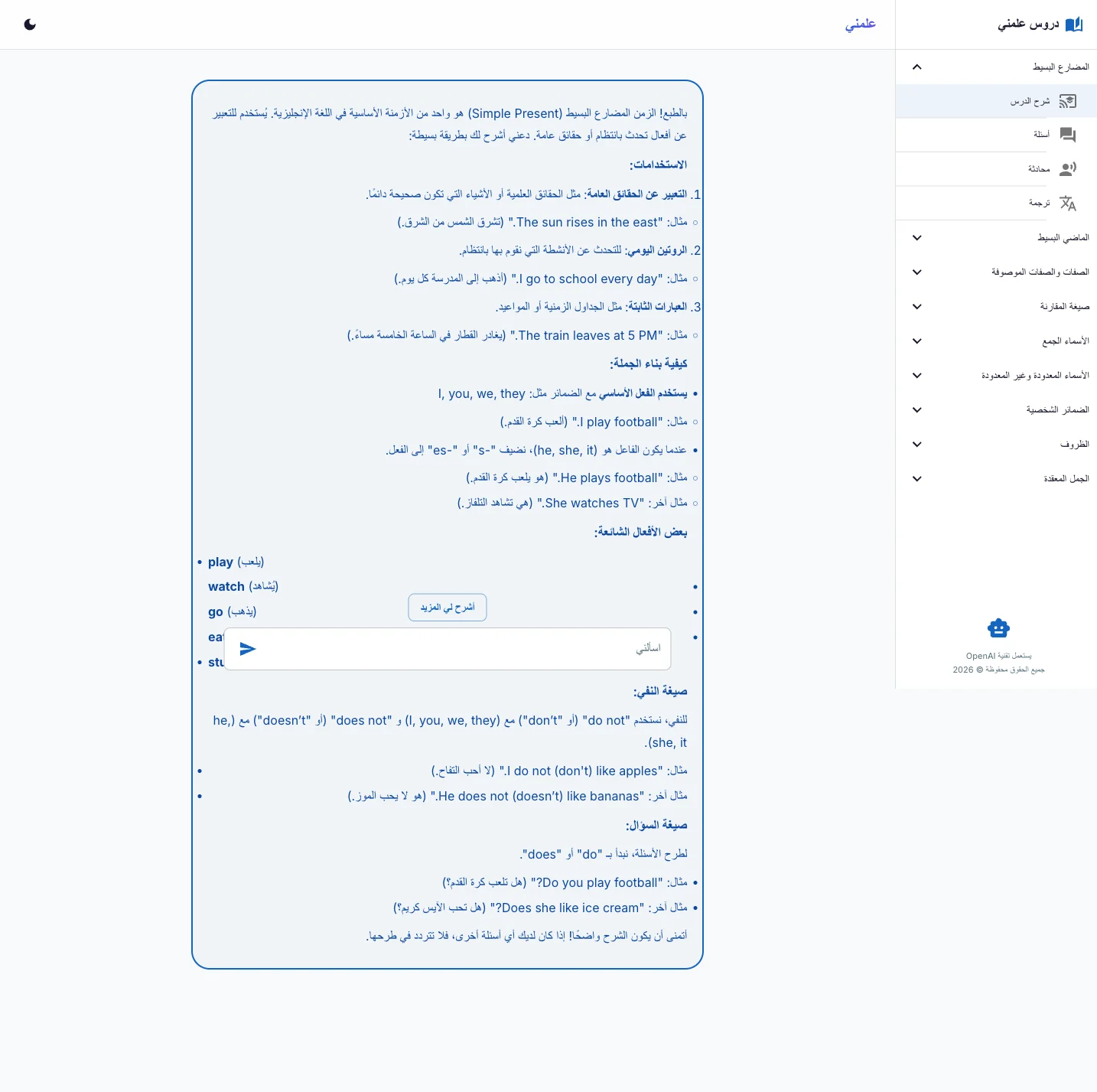Open the ترجمة menu item
Screen dimensions: 1097x1092
point(996,203)
